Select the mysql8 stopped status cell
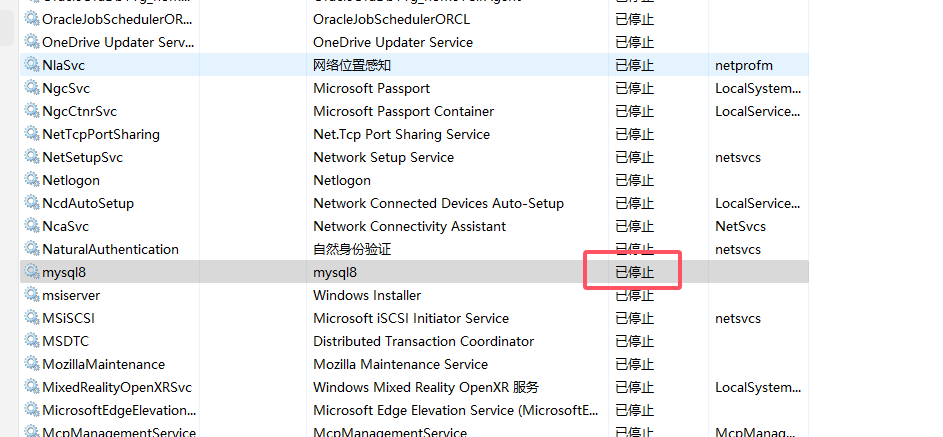Viewport: 943px width, 437px height. 634,272
